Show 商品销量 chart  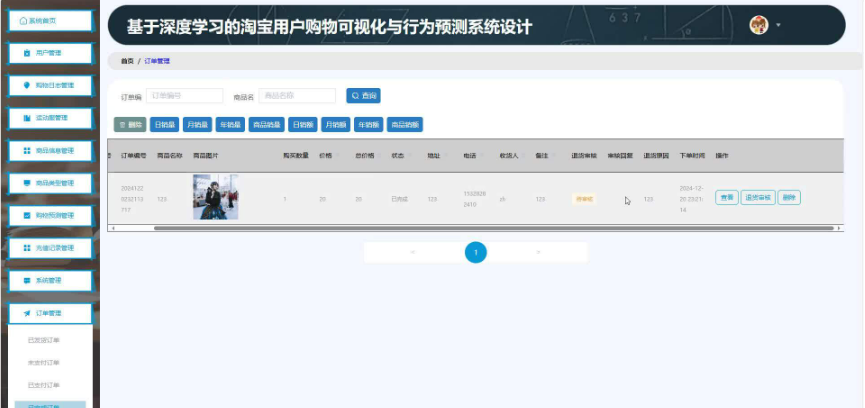pyautogui.click(x=266, y=125)
